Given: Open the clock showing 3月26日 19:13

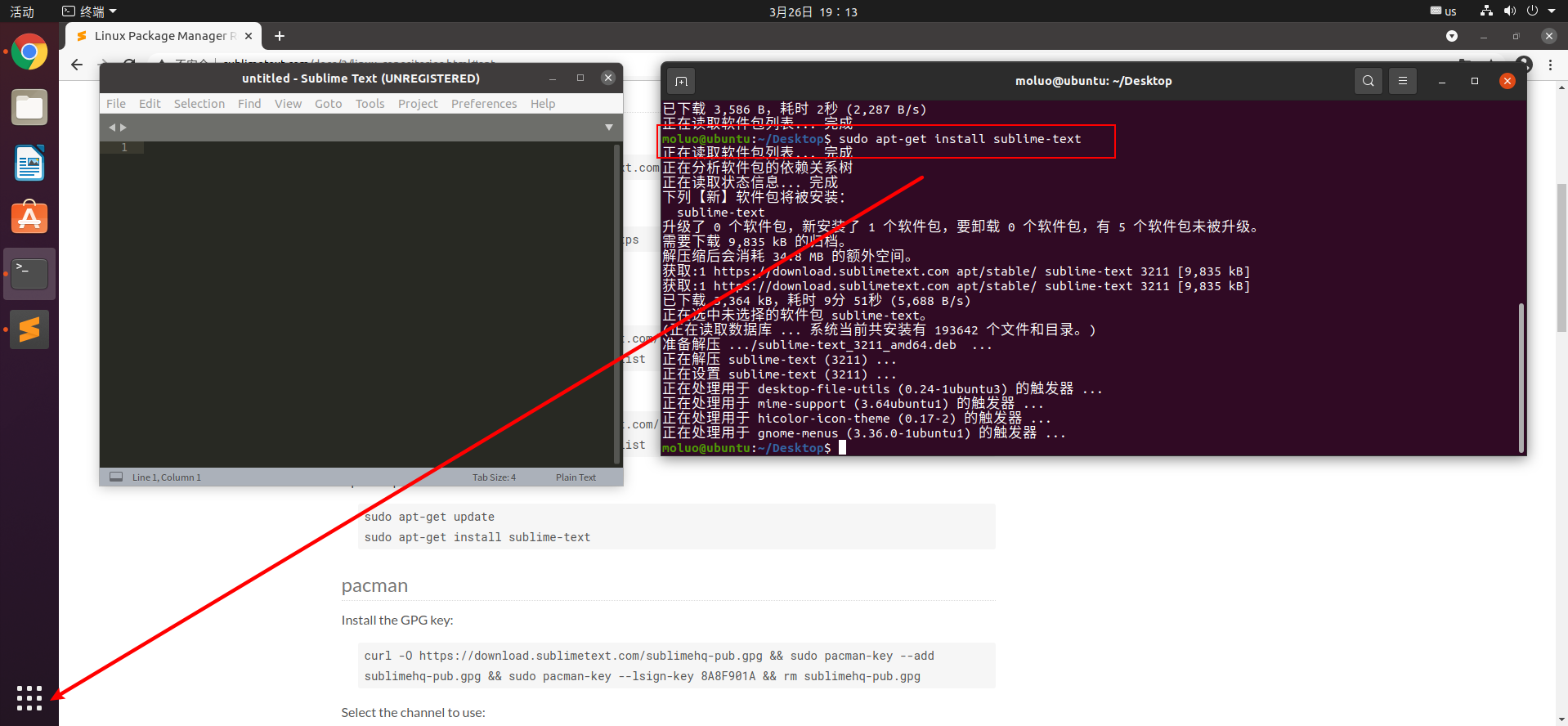Looking at the screenshot, I should coord(813,11).
